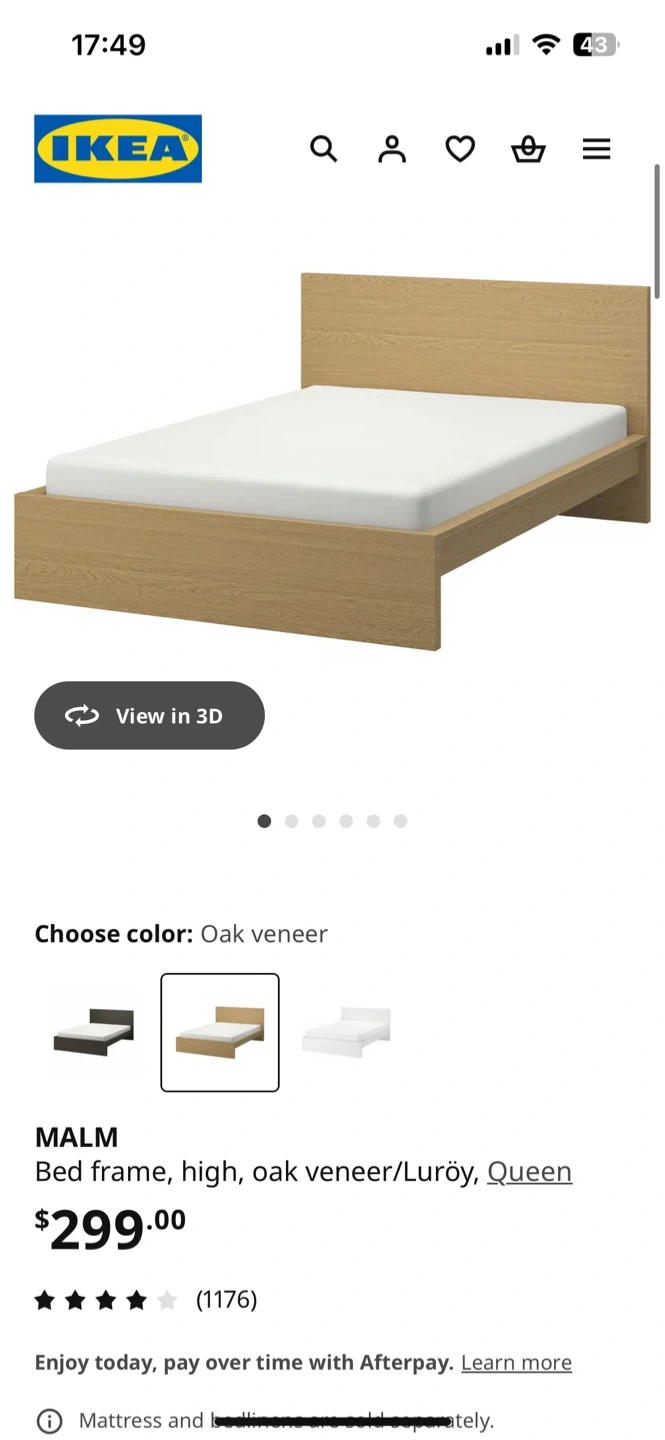This screenshot has width=665, height=1440.
Task: Open the search magnifier icon
Action: (324, 149)
